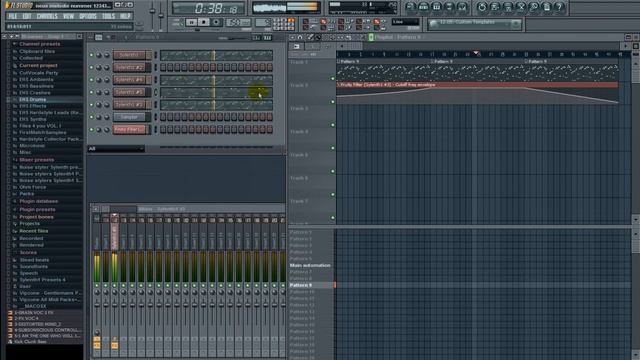Open the Sampler channel button
The image size is (640, 360).
click(129, 118)
